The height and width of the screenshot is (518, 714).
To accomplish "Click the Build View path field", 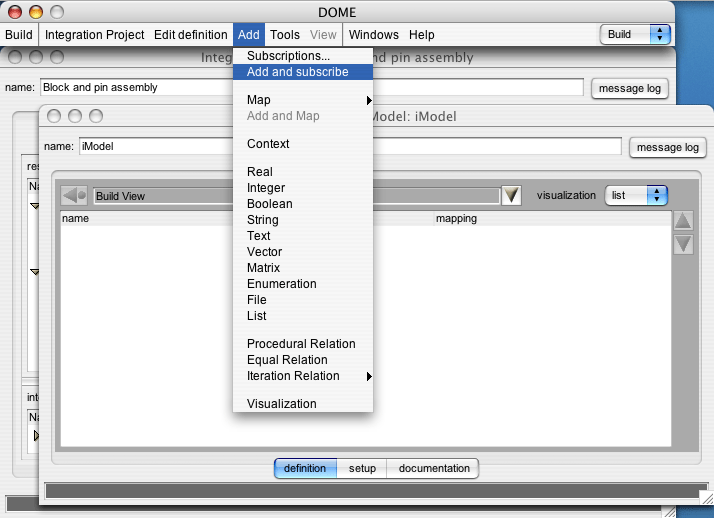I will (296, 196).
